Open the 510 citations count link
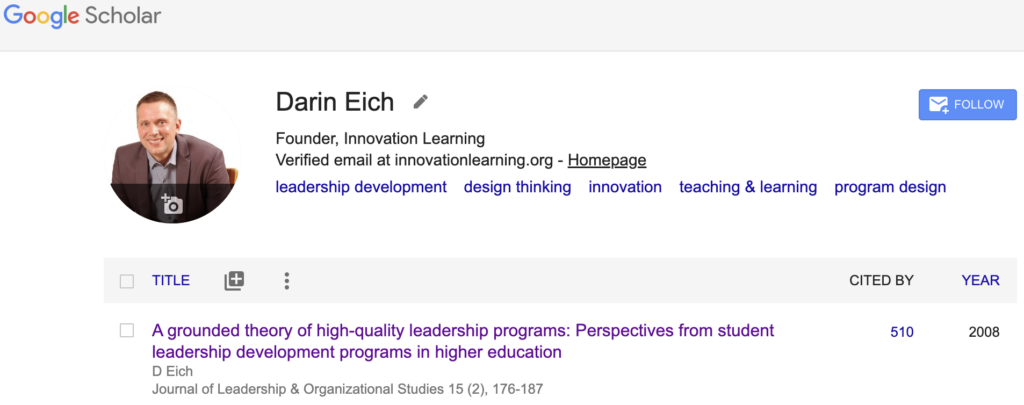Image resolution: width=1024 pixels, height=405 pixels. tap(902, 332)
